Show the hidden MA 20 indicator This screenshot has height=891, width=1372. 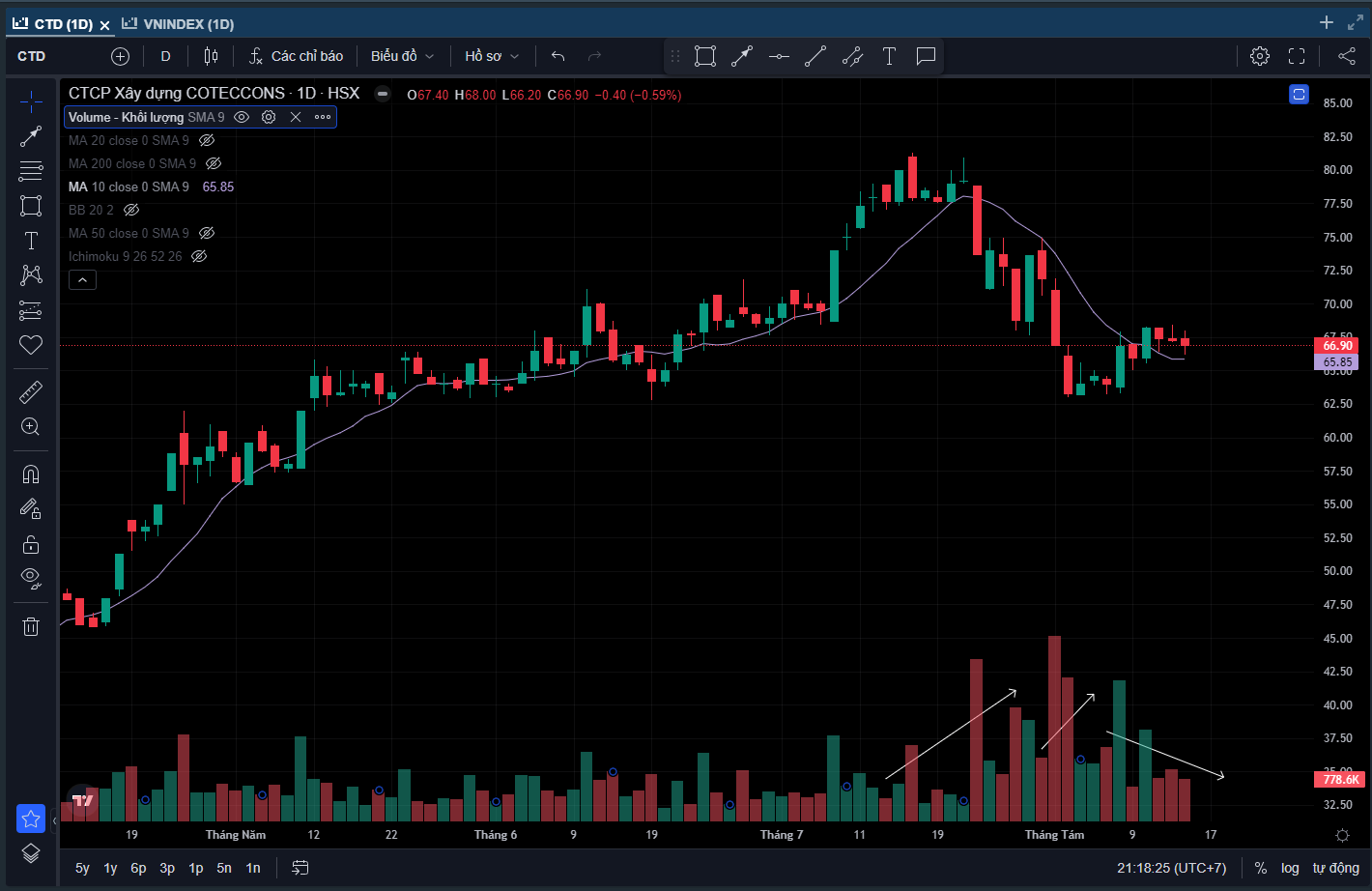(207, 140)
